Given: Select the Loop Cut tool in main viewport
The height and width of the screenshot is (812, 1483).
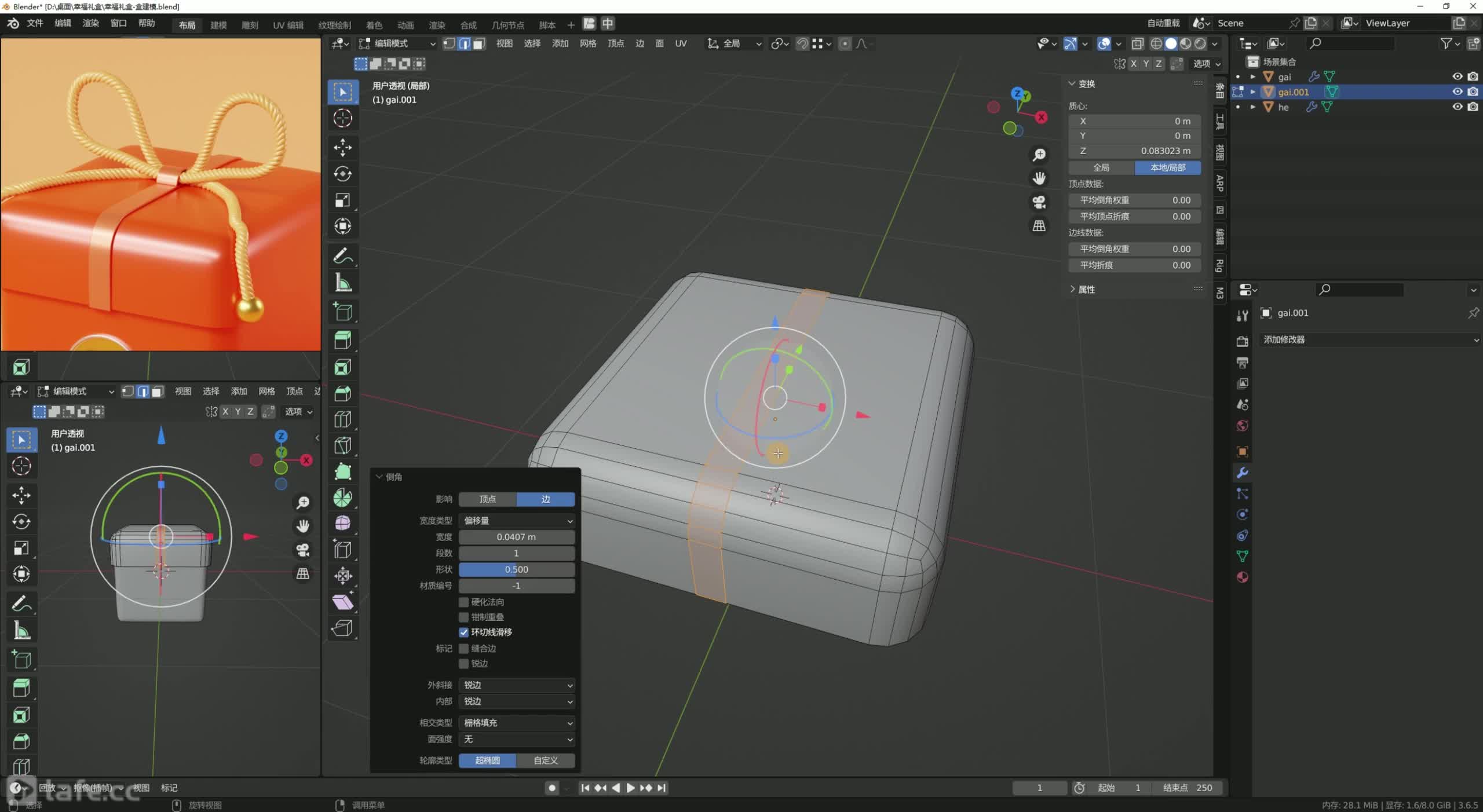Looking at the screenshot, I should pos(342,419).
